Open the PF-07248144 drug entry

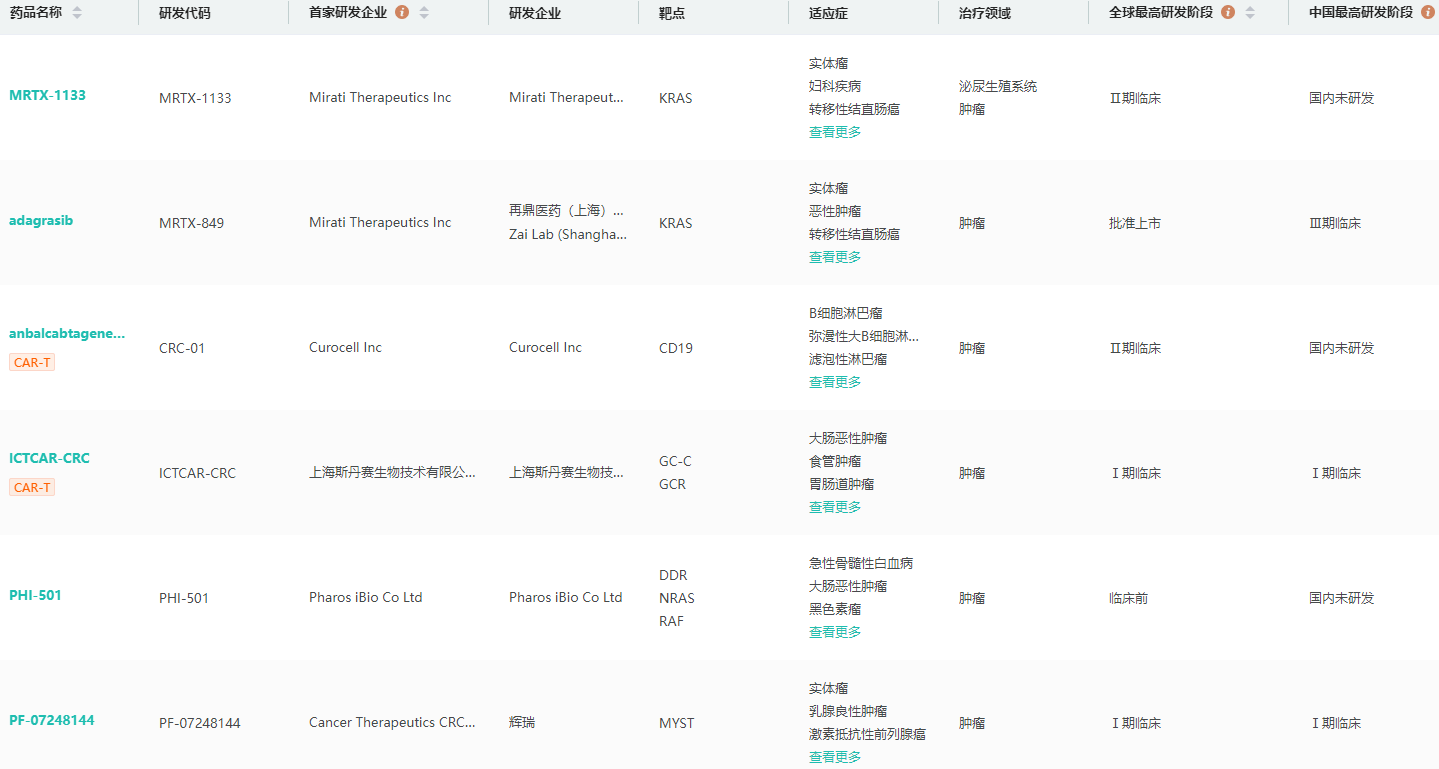[x=52, y=720]
